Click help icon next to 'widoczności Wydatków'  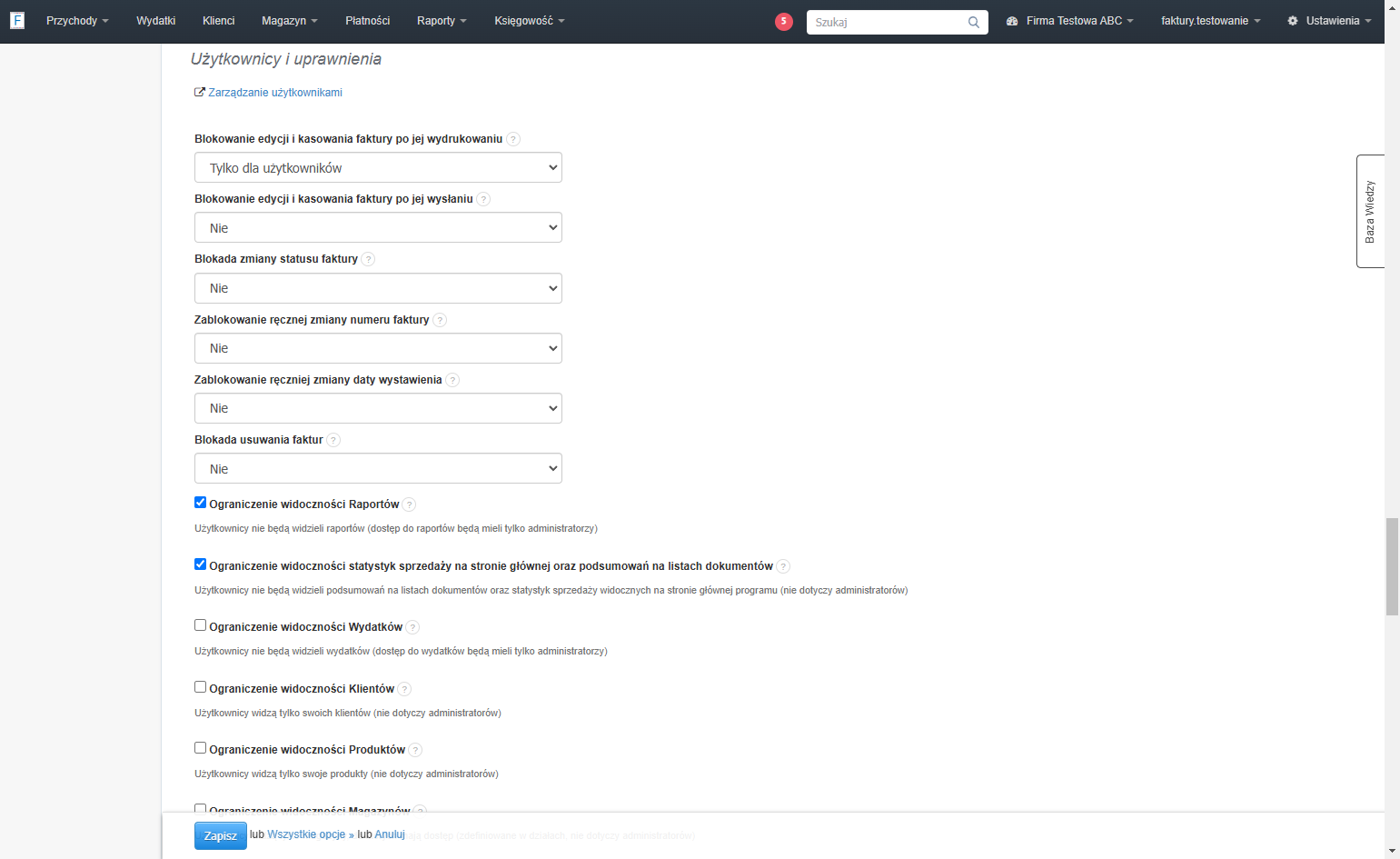click(x=412, y=627)
